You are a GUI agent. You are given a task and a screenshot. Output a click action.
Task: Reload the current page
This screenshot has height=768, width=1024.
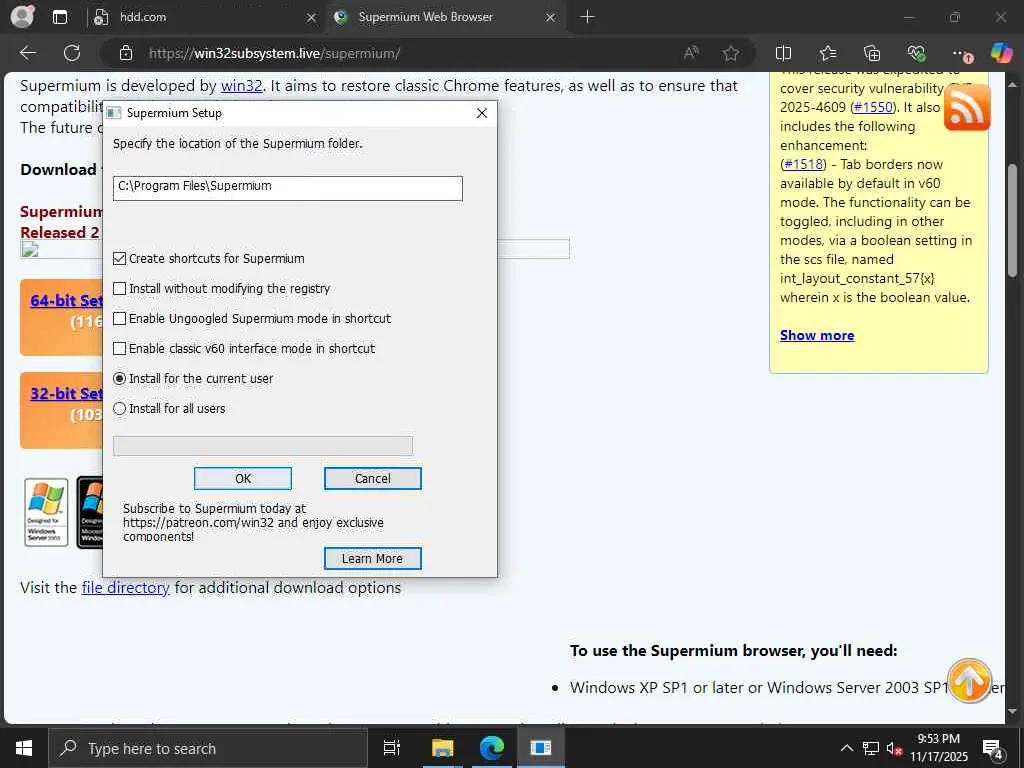(x=72, y=53)
